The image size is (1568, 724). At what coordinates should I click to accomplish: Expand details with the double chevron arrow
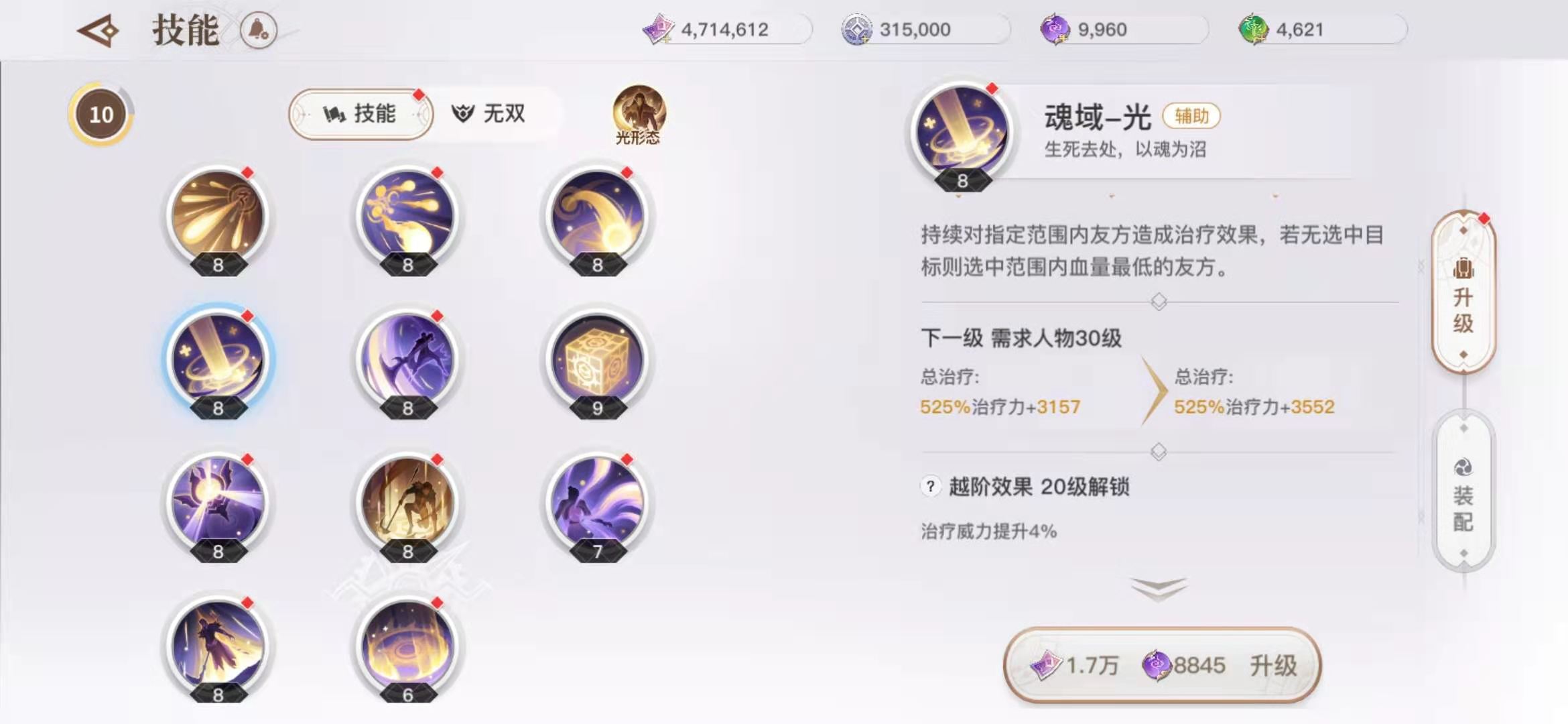[x=1159, y=588]
